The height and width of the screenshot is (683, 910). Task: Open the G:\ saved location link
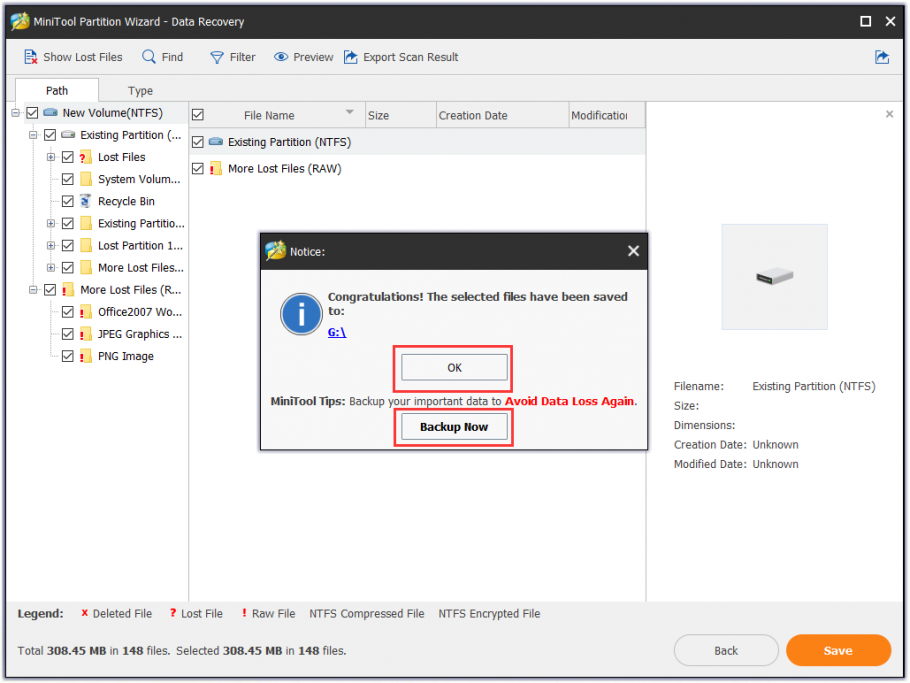coord(337,332)
